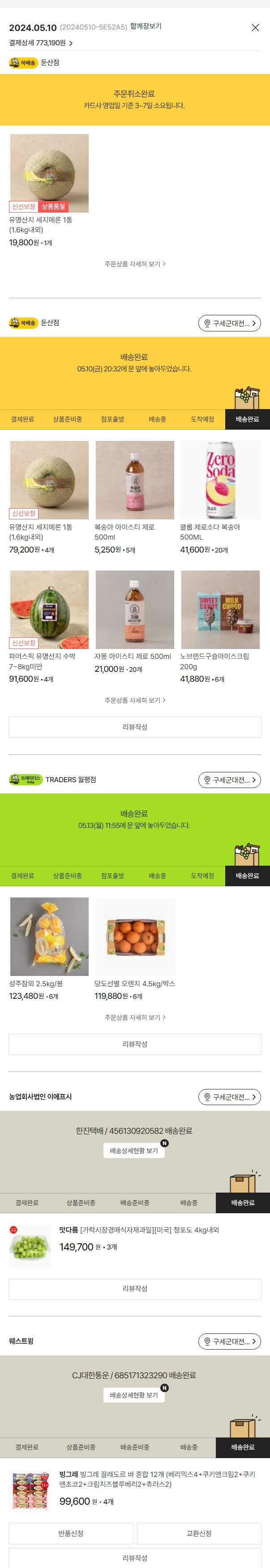Viewport: 270px width, 1568px height.
Task: Click the grocery bag icon in yellow banner
Action: coord(247,397)
